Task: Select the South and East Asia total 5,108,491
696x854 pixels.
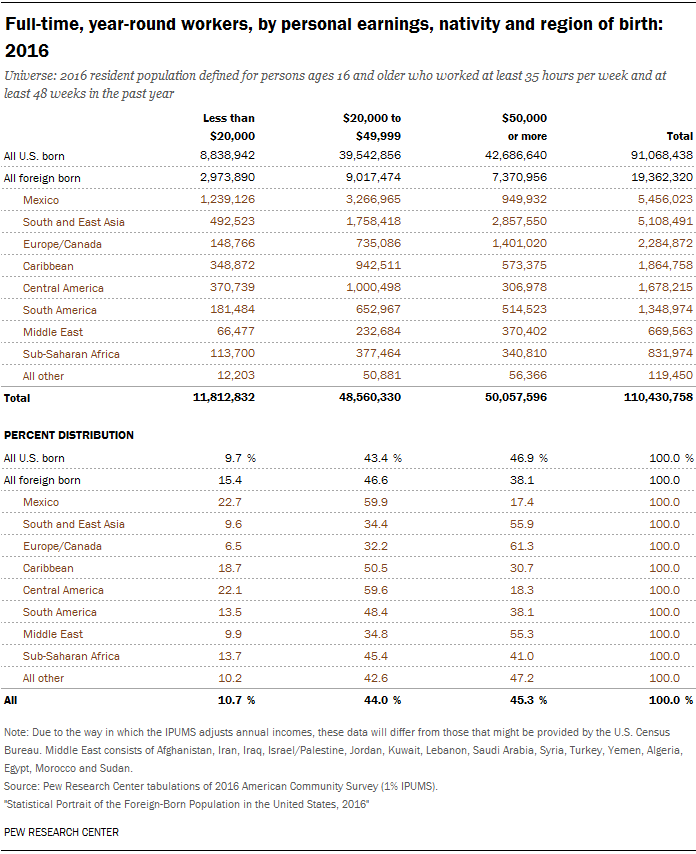Action: tap(666, 221)
